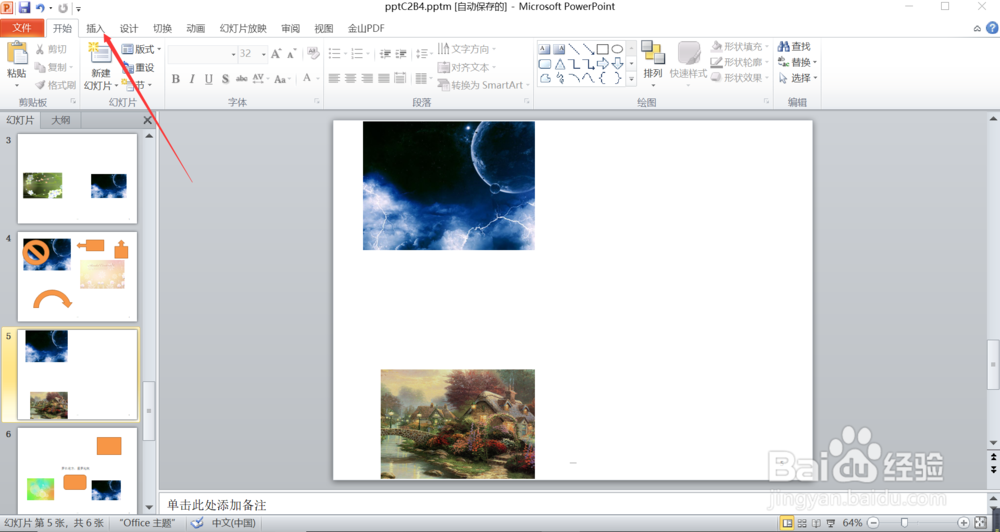Open the Customize Quick Access Toolbar arrow
Image resolution: width=1000 pixels, height=532 pixels.
78,9
